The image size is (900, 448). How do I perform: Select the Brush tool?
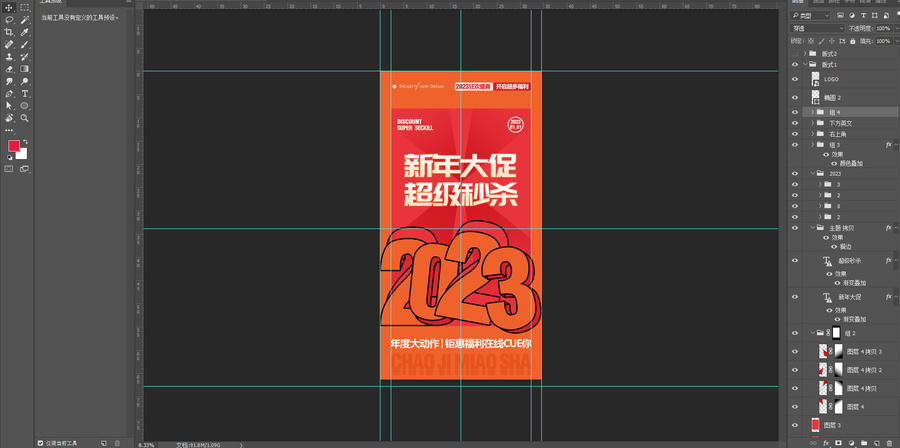[x=25, y=44]
